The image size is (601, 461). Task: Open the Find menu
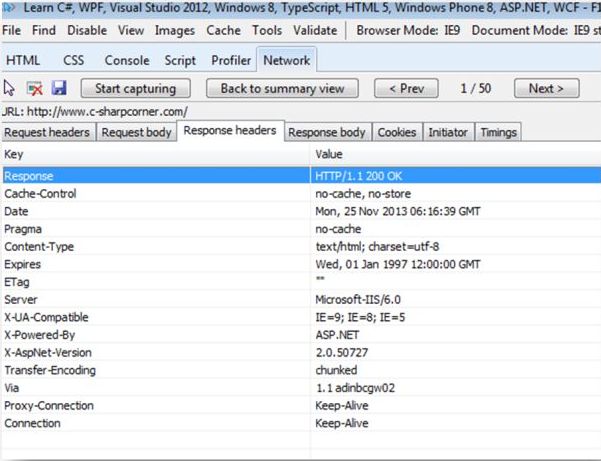44,30
